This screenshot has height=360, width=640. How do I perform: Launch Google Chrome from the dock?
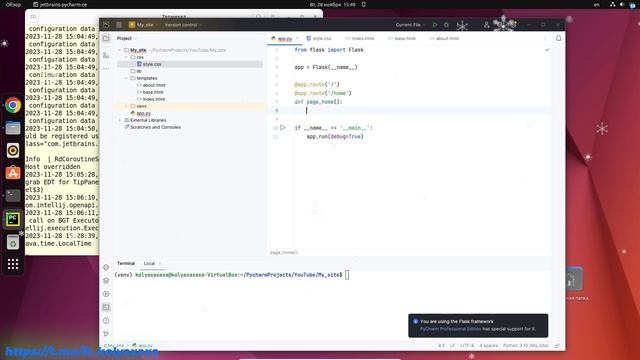coord(13,105)
